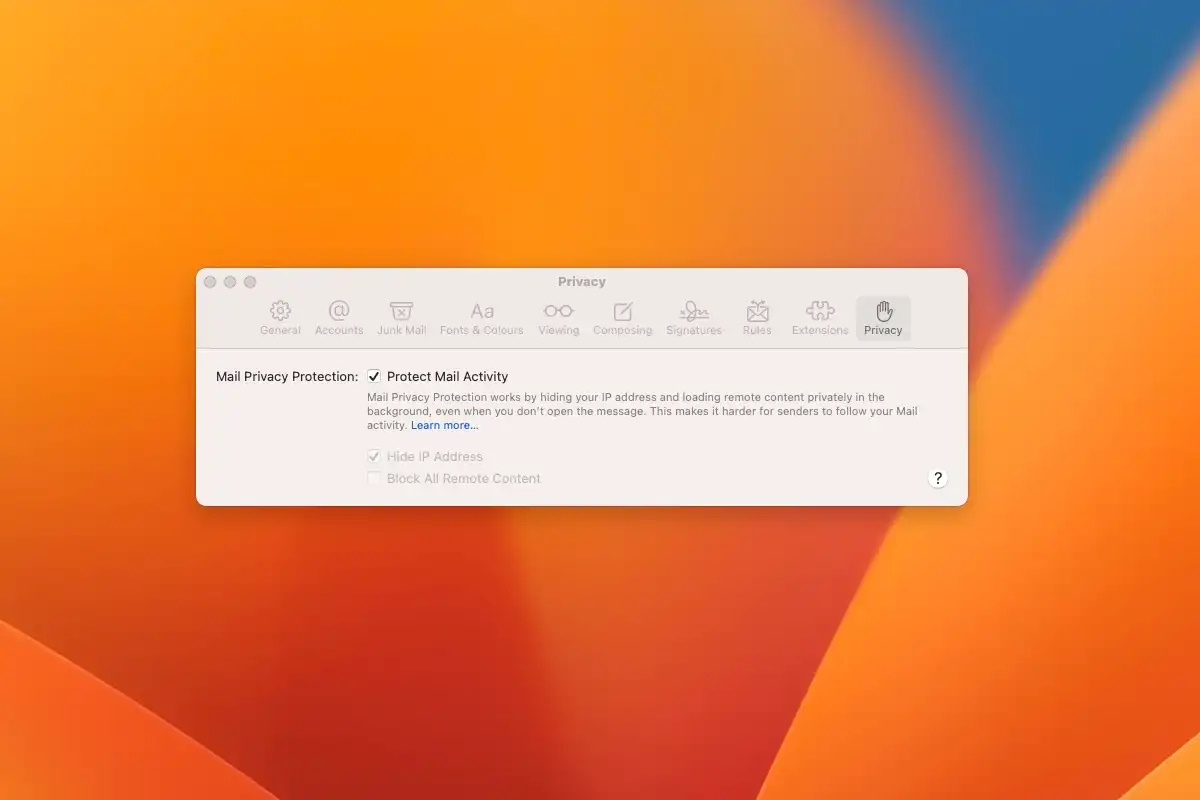
Task: Select the Extensions puzzle piece icon
Action: pyautogui.click(x=820, y=311)
